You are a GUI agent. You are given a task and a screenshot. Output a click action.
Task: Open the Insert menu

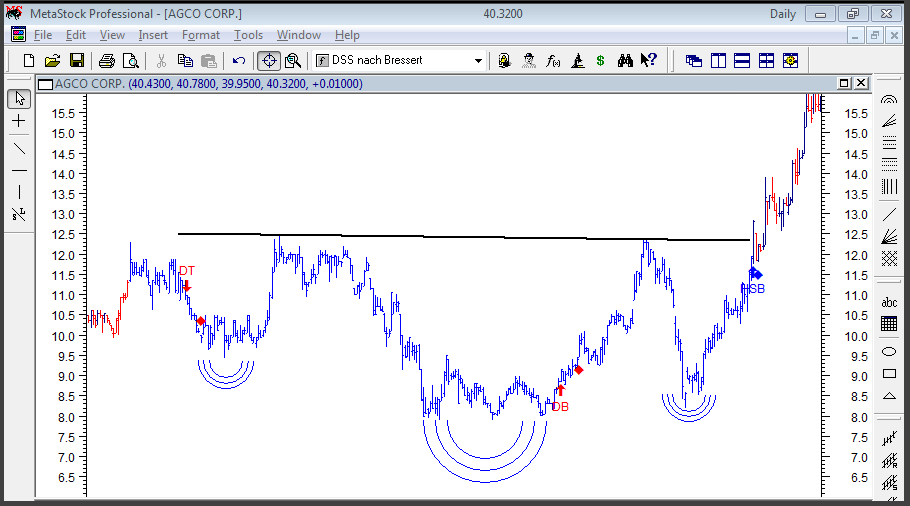pyautogui.click(x=153, y=35)
